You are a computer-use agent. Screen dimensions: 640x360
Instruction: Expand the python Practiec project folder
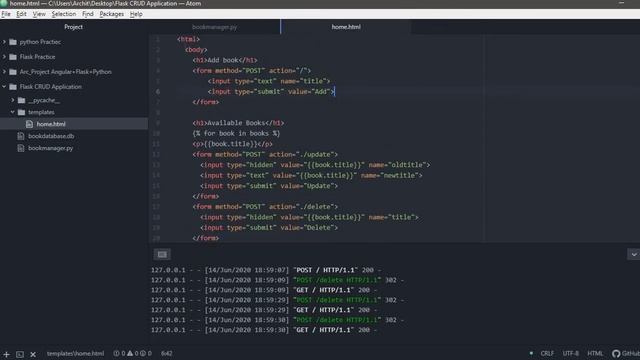[4, 42]
